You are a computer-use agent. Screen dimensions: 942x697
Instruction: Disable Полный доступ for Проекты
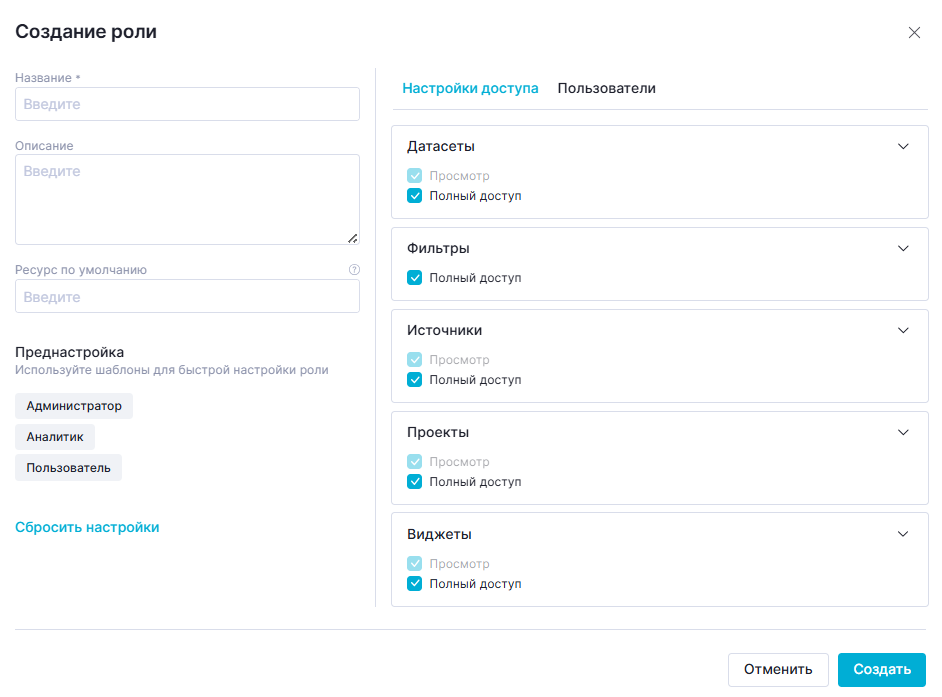point(415,482)
